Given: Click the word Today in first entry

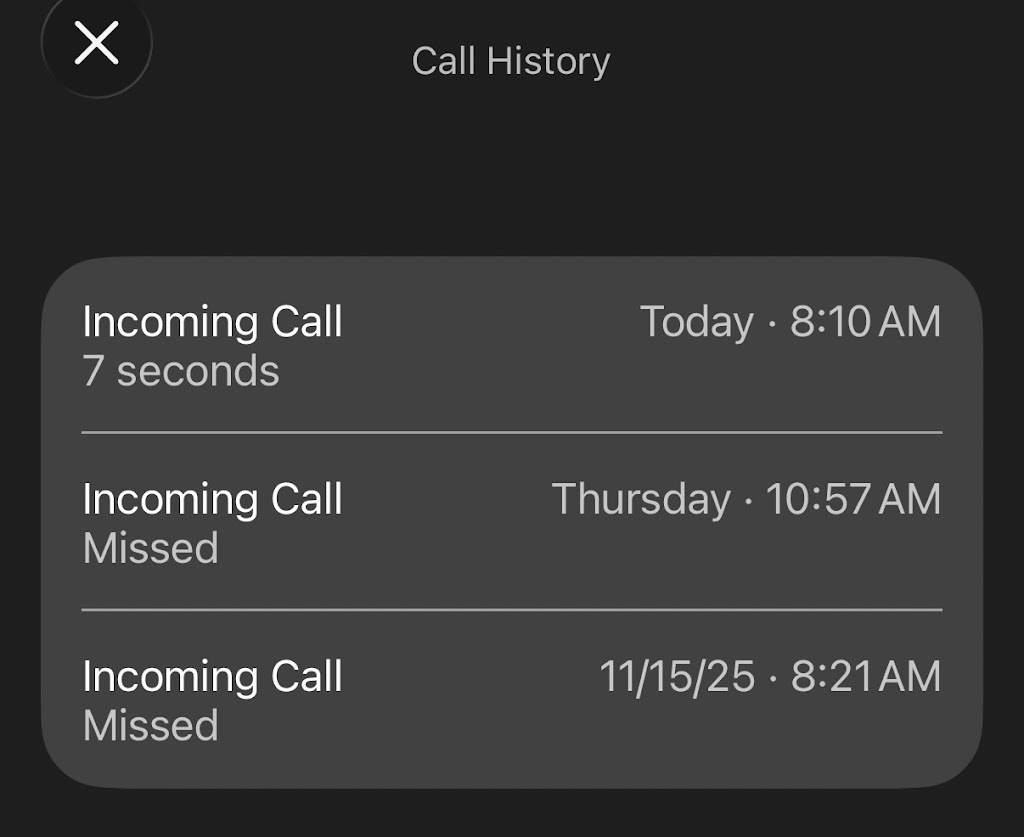Looking at the screenshot, I should (696, 322).
